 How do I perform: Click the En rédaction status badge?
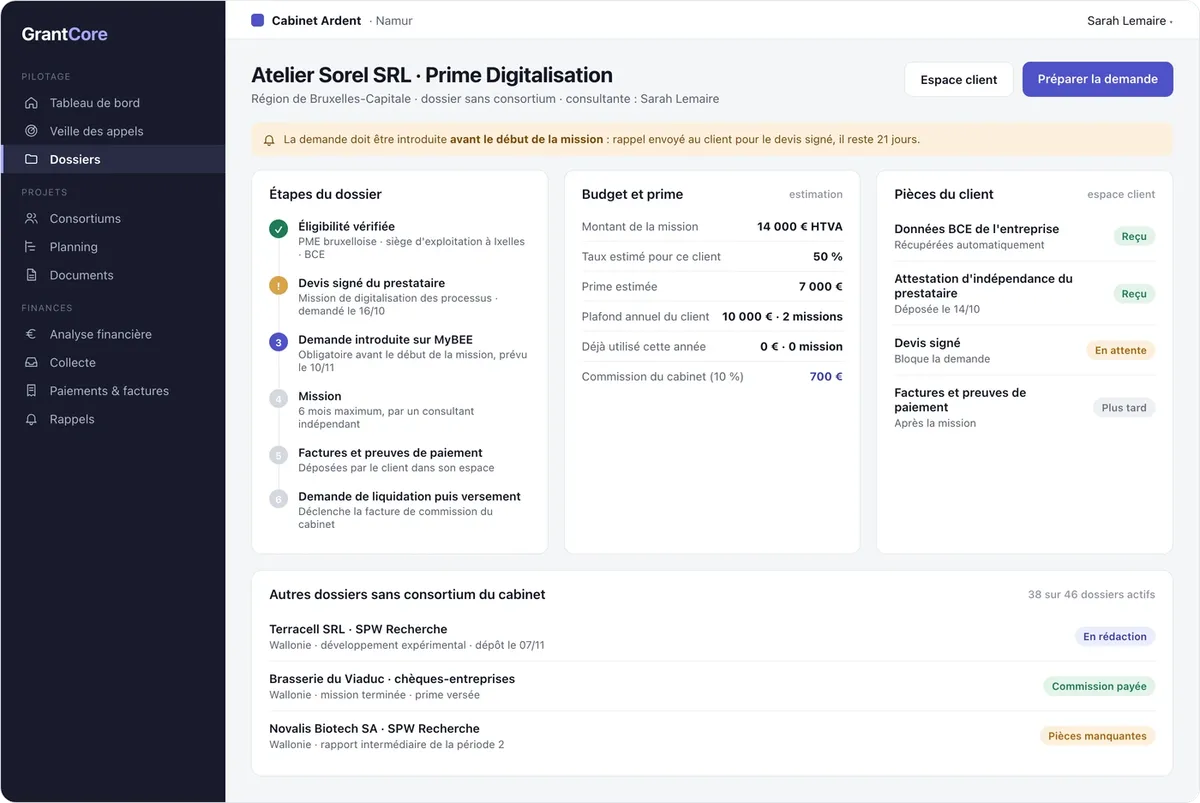pos(1115,636)
